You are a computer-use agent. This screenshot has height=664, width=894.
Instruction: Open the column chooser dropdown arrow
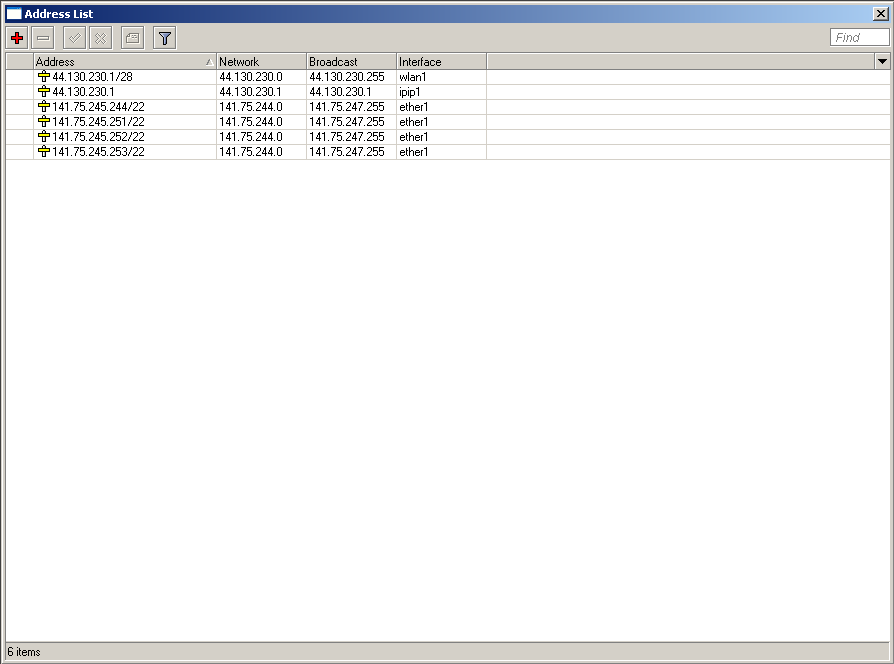pyautogui.click(x=882, y=62)
